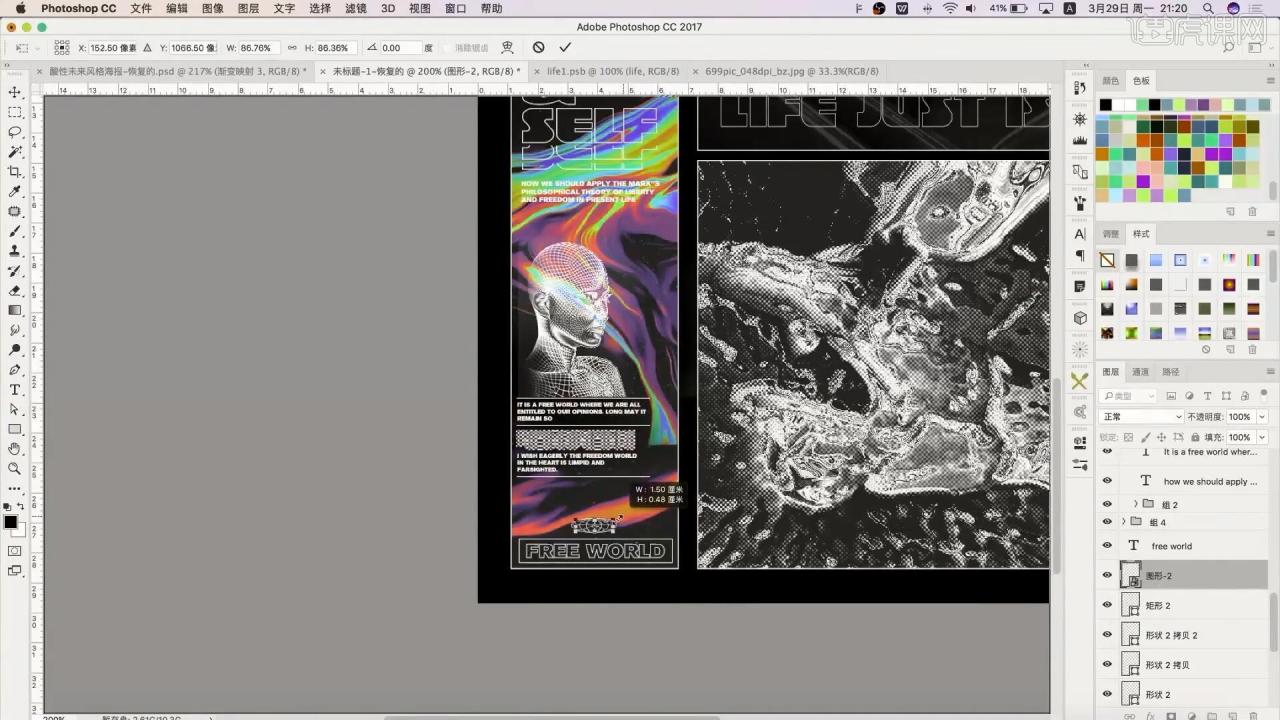The width and height of the screenshot is (1280, 720).
Task: Select the Move tool
Action: tap(15, 92)
